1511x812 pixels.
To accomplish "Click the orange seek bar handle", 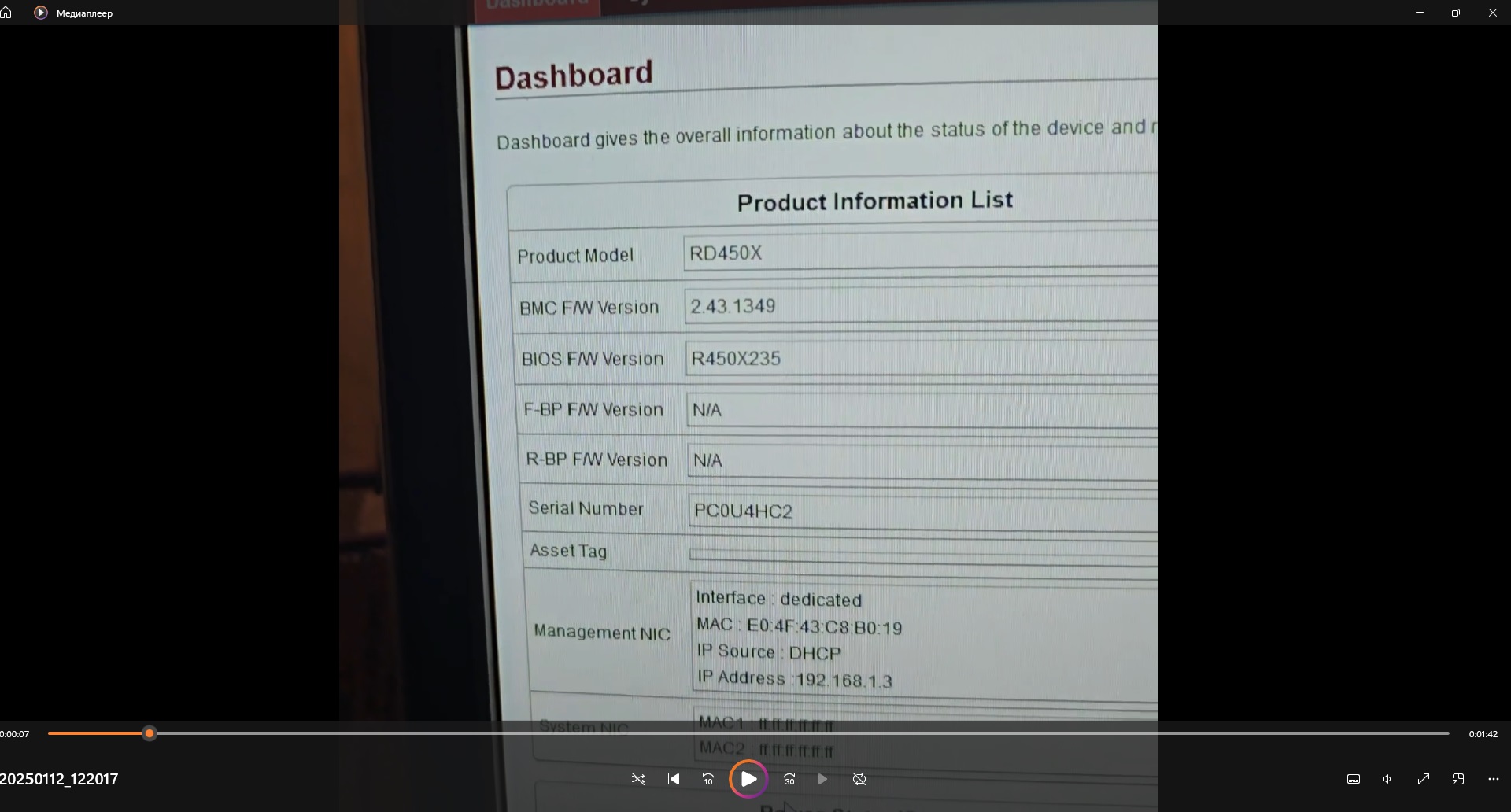I will click(x=150, y=733).
